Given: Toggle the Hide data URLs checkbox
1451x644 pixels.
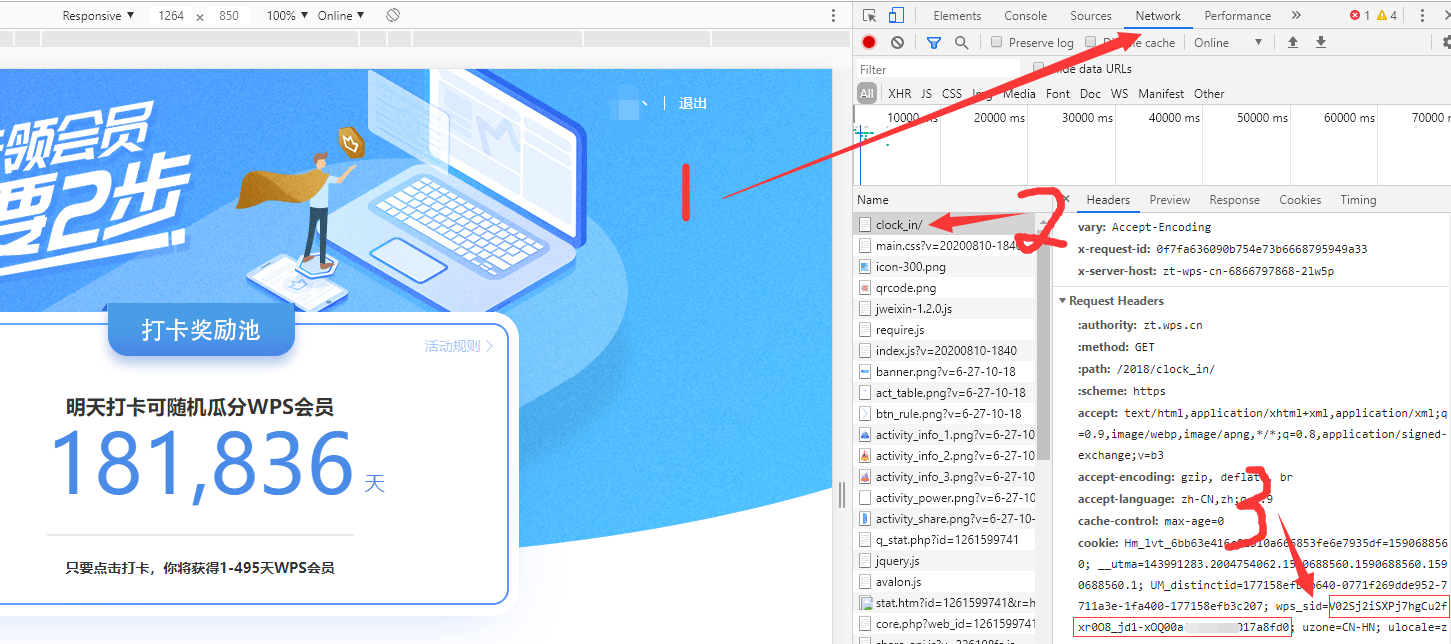Looking at the screenshot, I should pos(1039,68).
